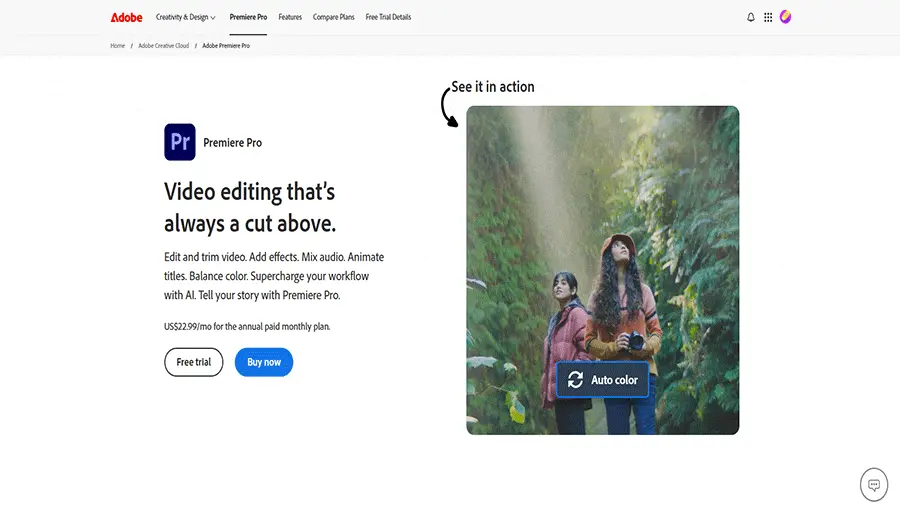Open the apps grid launcher
The image size is (900, 506).
click(x=768, y=17)
